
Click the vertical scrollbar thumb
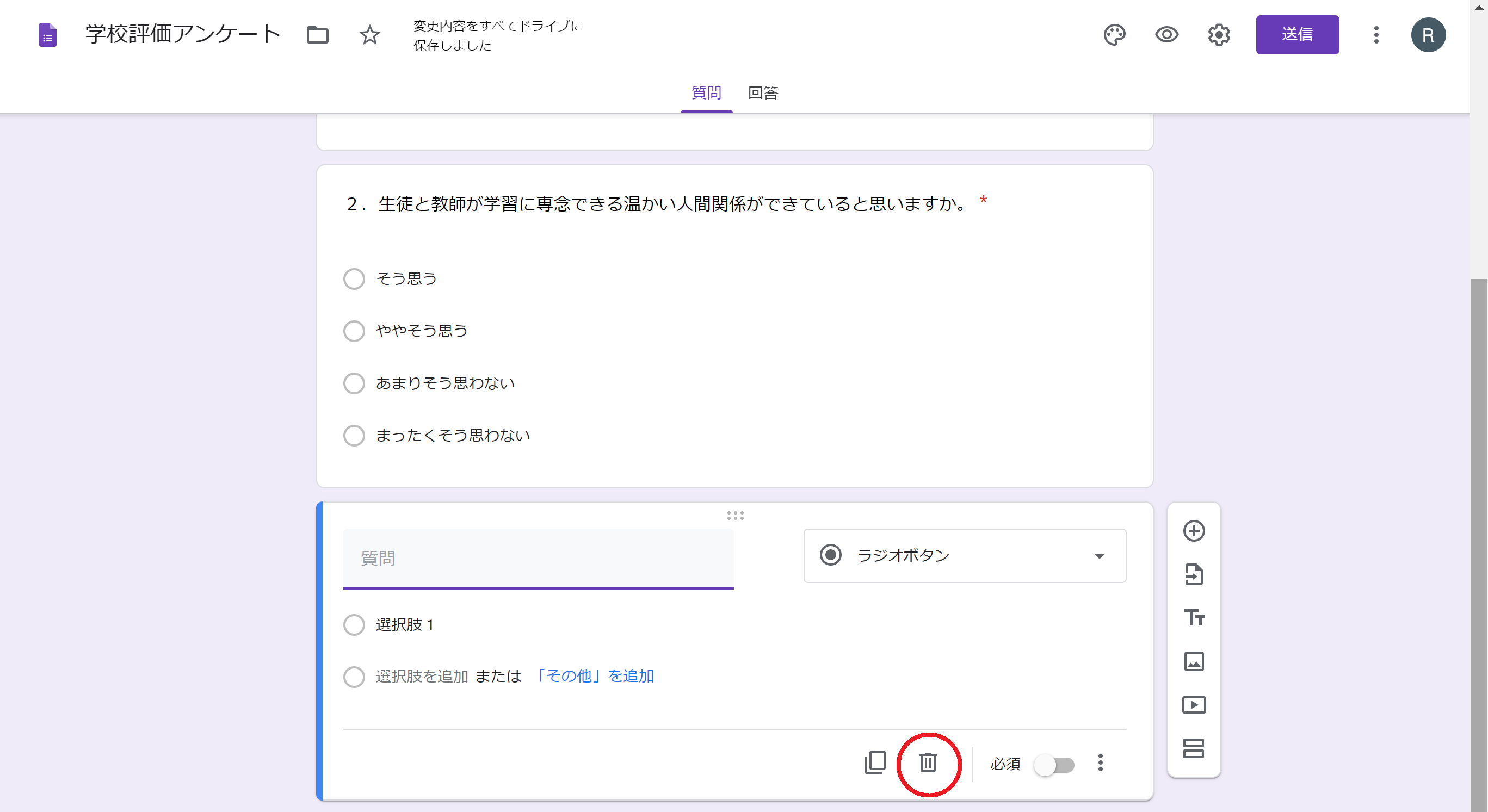click(x=1479, y=545)
